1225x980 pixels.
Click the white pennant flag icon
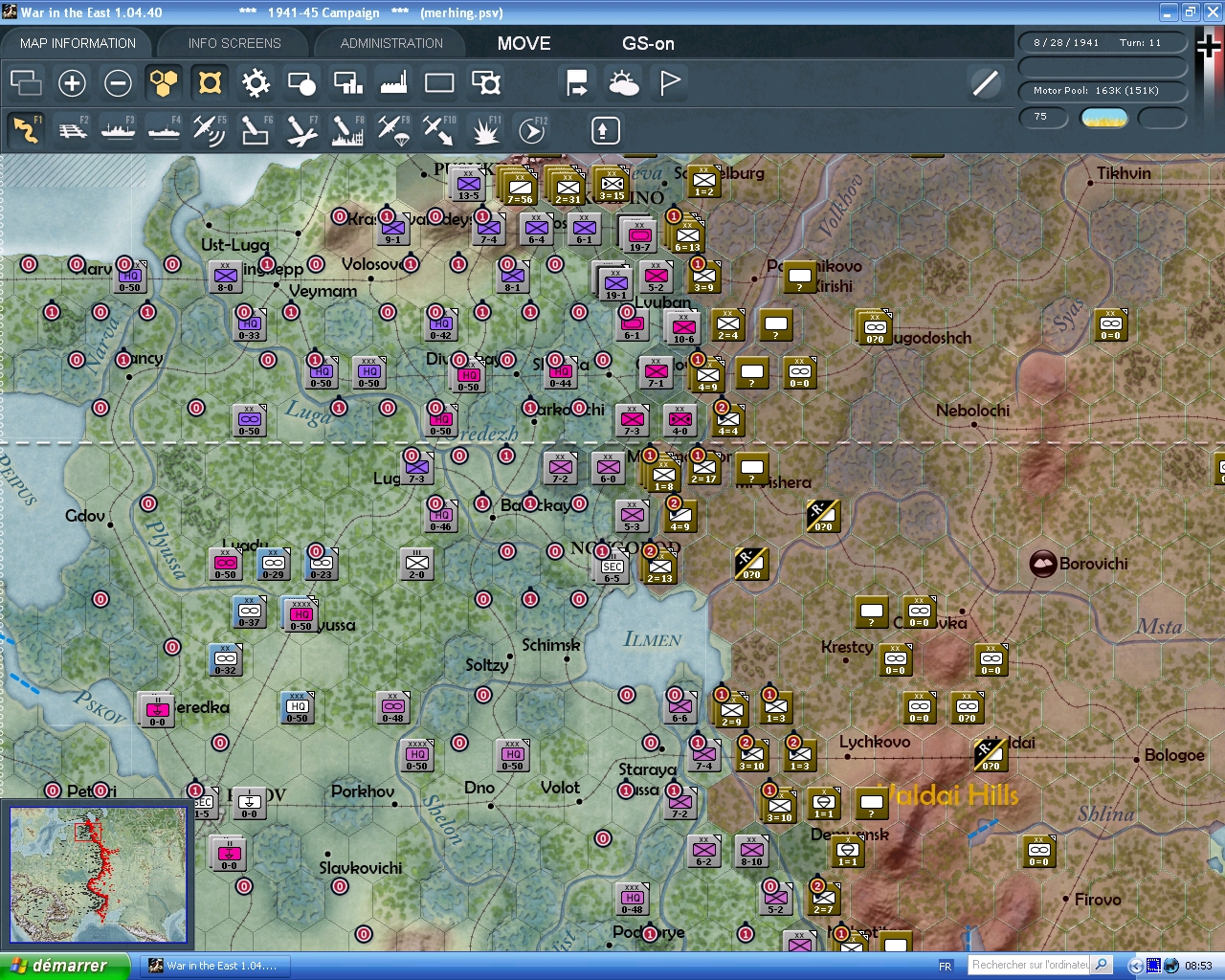[670, 83]
